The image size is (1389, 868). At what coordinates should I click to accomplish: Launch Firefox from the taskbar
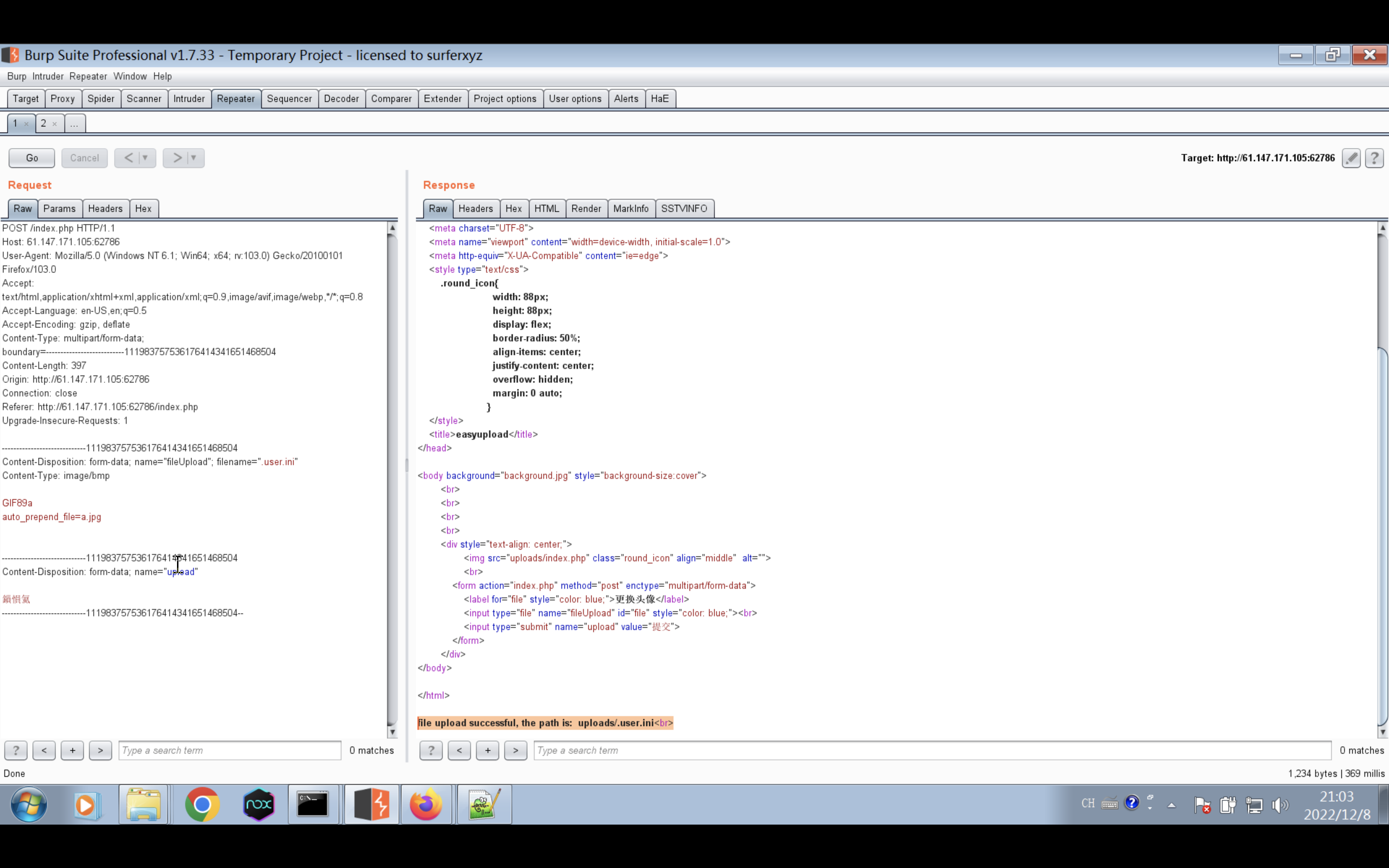426,804
